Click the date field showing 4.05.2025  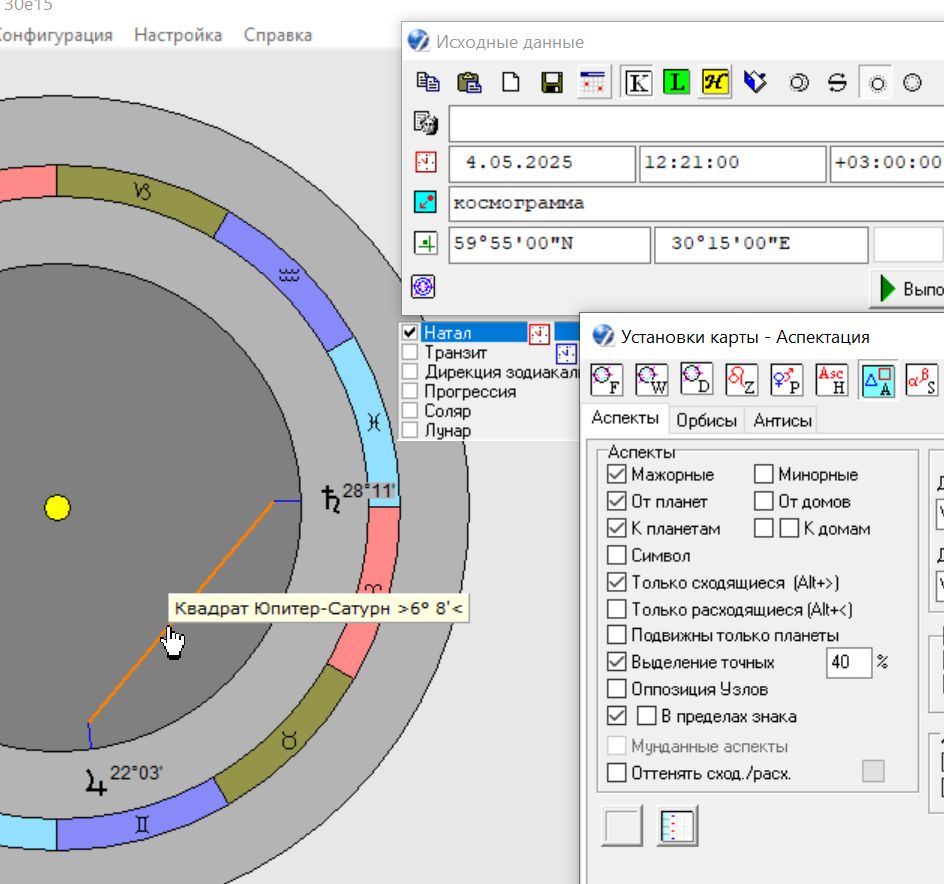click(x=542, y=163)
